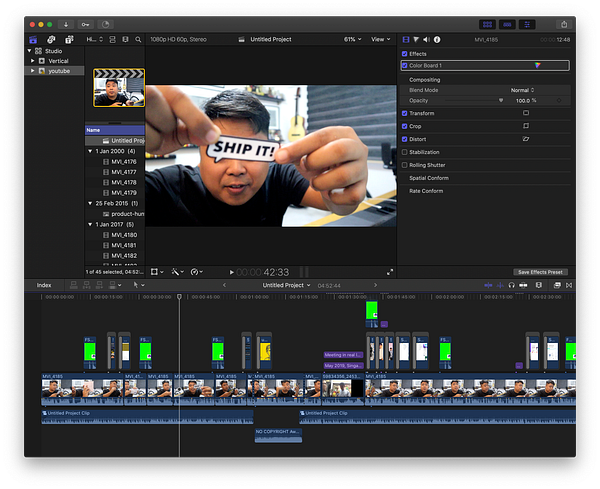Select the Color inspector triangle icon
This screenshot has height=489, width=600.
[x=416, y=39]
